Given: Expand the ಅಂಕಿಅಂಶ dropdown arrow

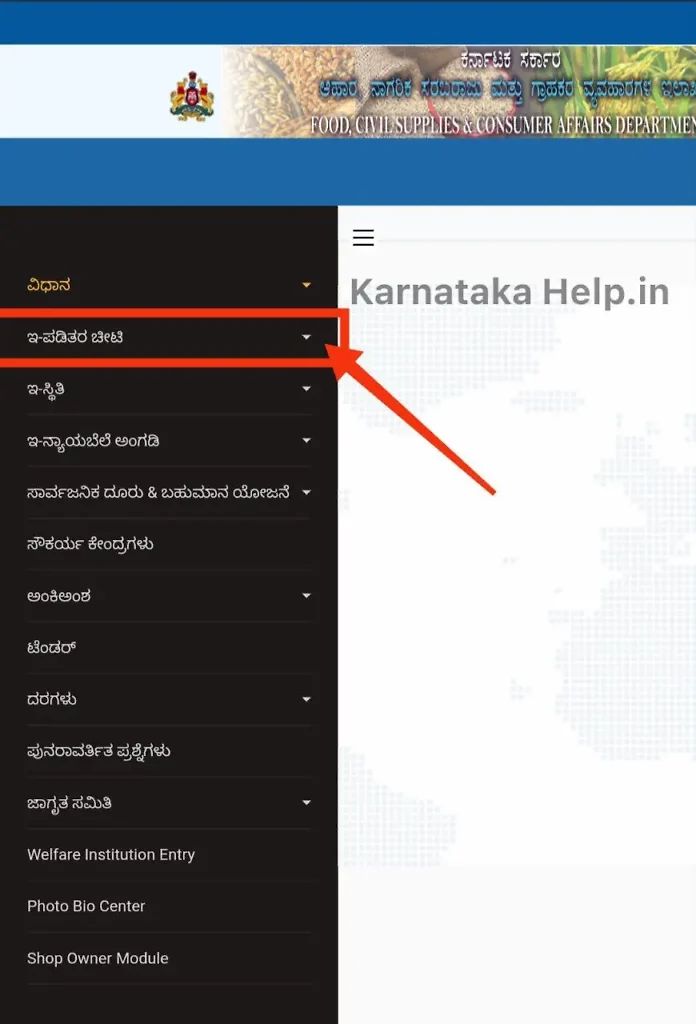Looking at the screenshot, I should click(x=306, y=596).
